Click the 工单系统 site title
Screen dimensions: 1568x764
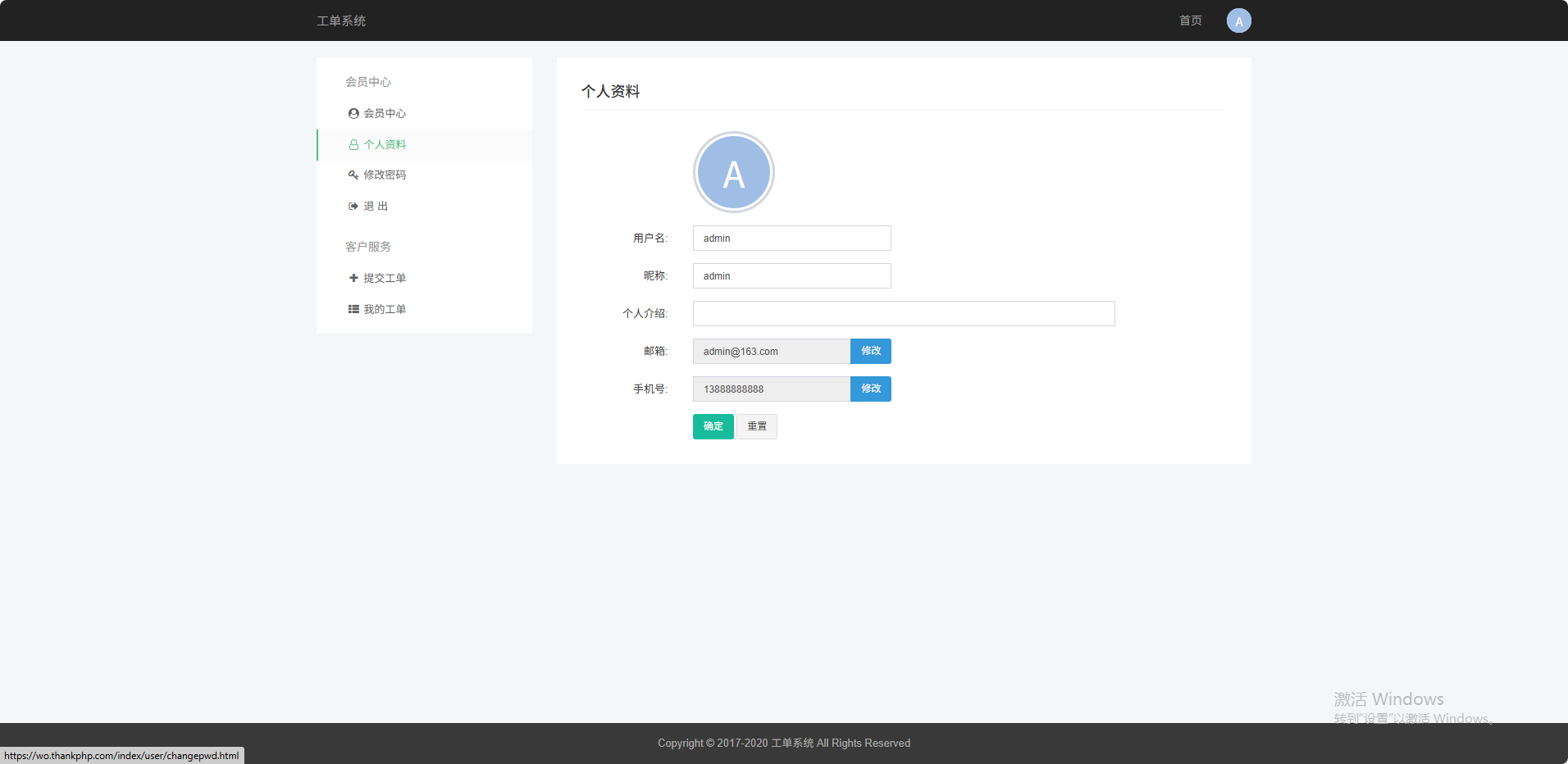(x=341, y=21)
